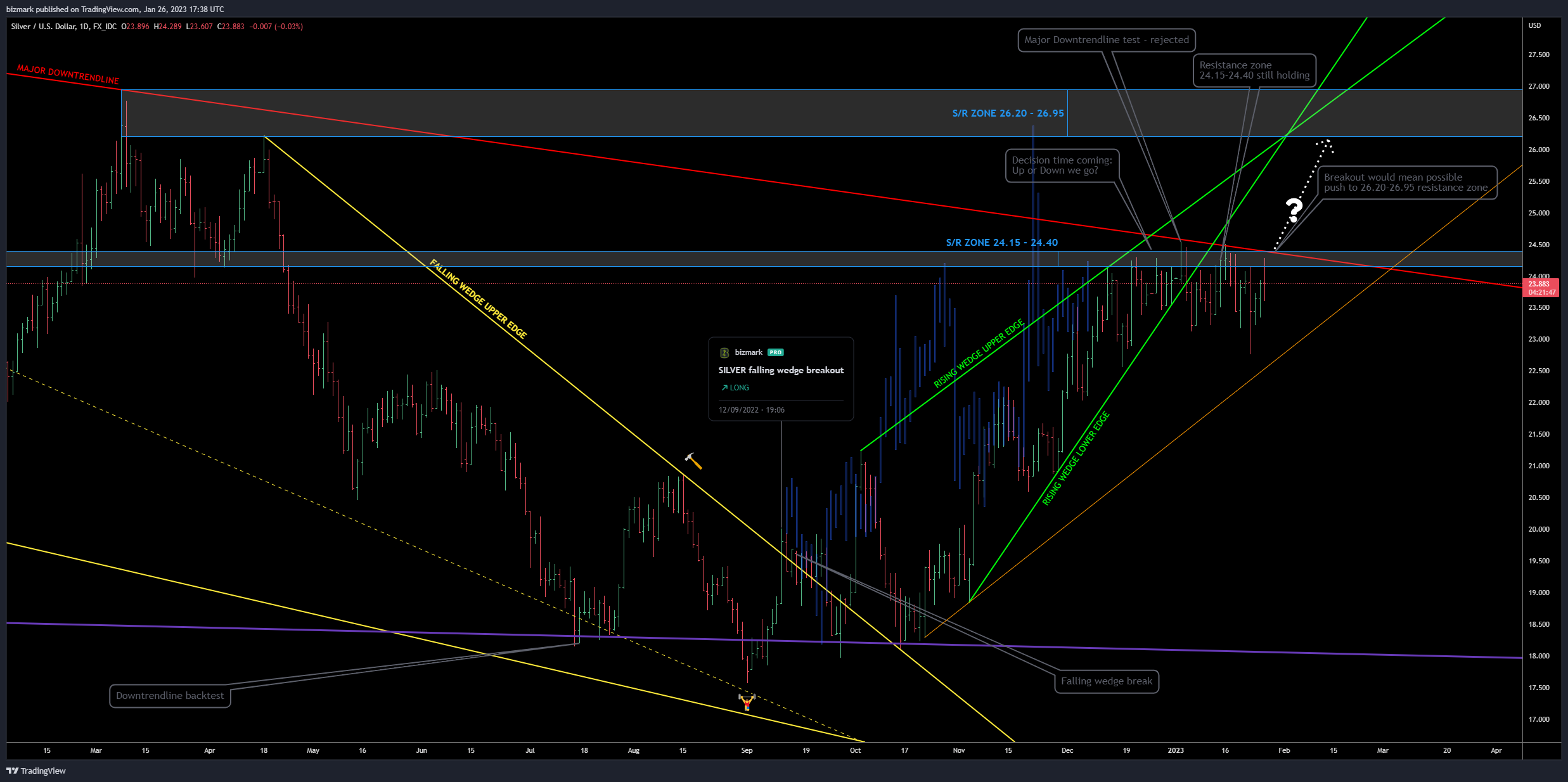Select the 'Falling wedge break' callout
Screen dimensions: 1568x782
1107,681
